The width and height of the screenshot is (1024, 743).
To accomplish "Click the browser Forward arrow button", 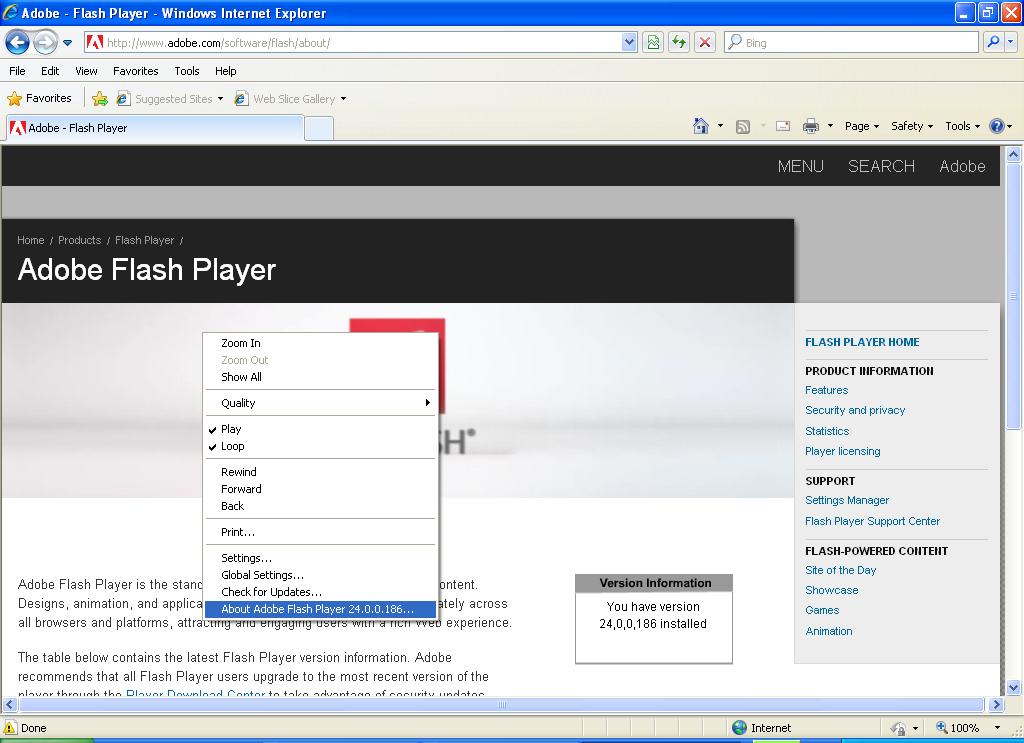I will (45, 43).
